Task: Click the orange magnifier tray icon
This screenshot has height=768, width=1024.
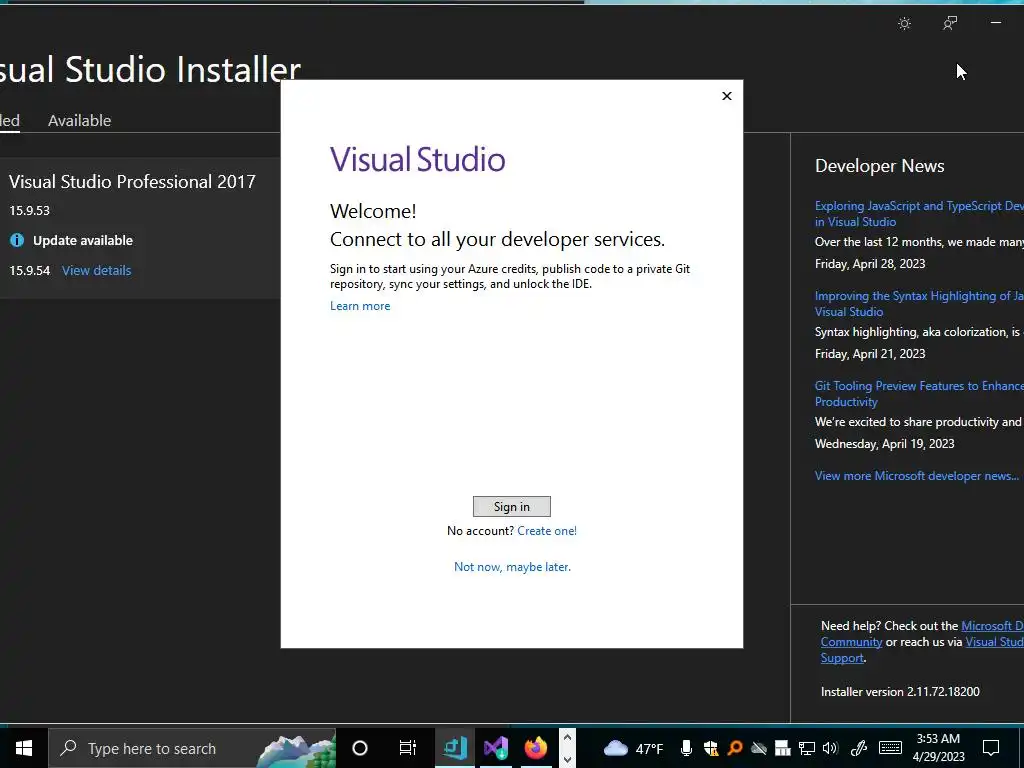Action: click(x=735, y=748)
